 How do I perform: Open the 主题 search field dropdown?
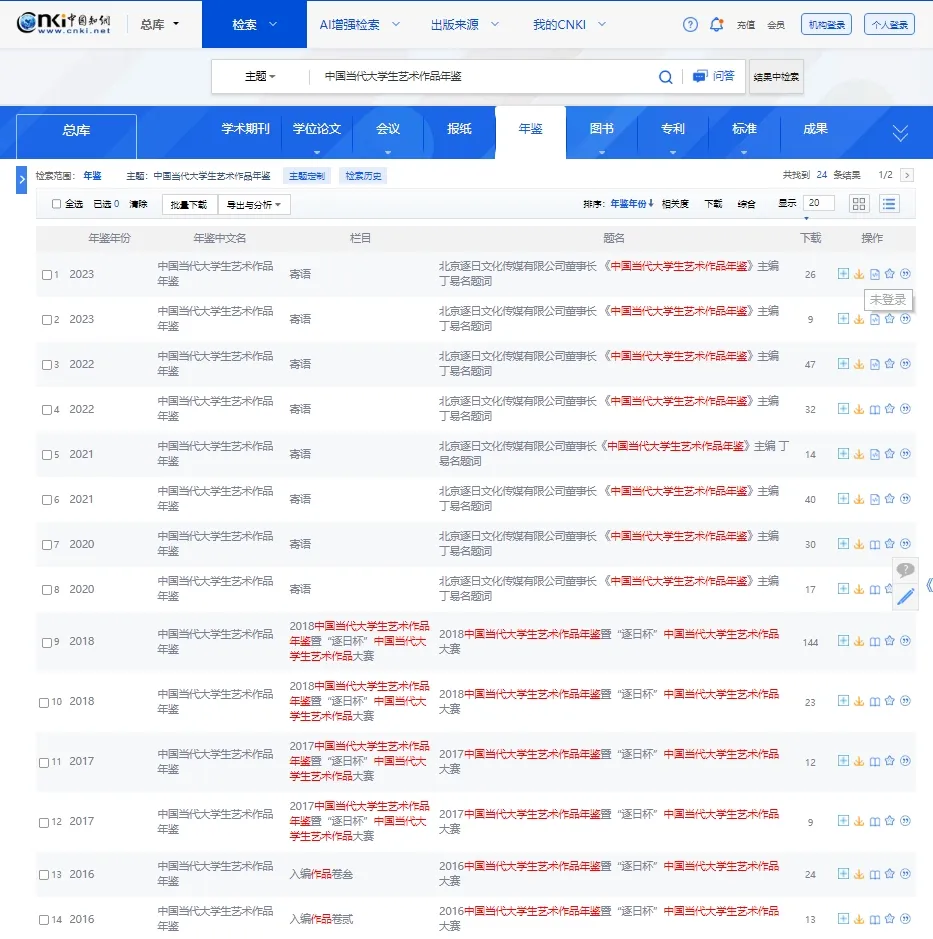click(260, 77)
